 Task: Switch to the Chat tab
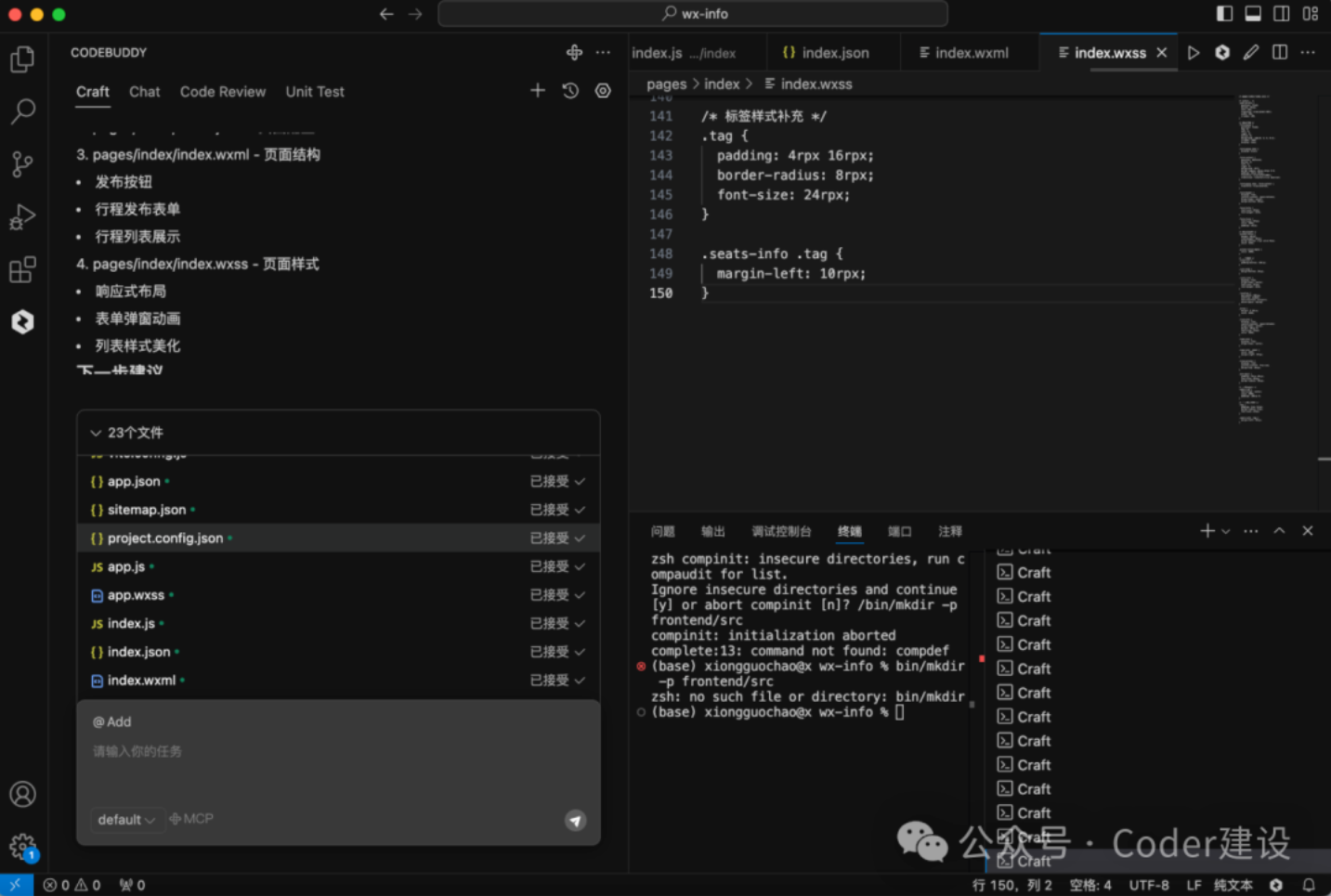click(144, 91)
